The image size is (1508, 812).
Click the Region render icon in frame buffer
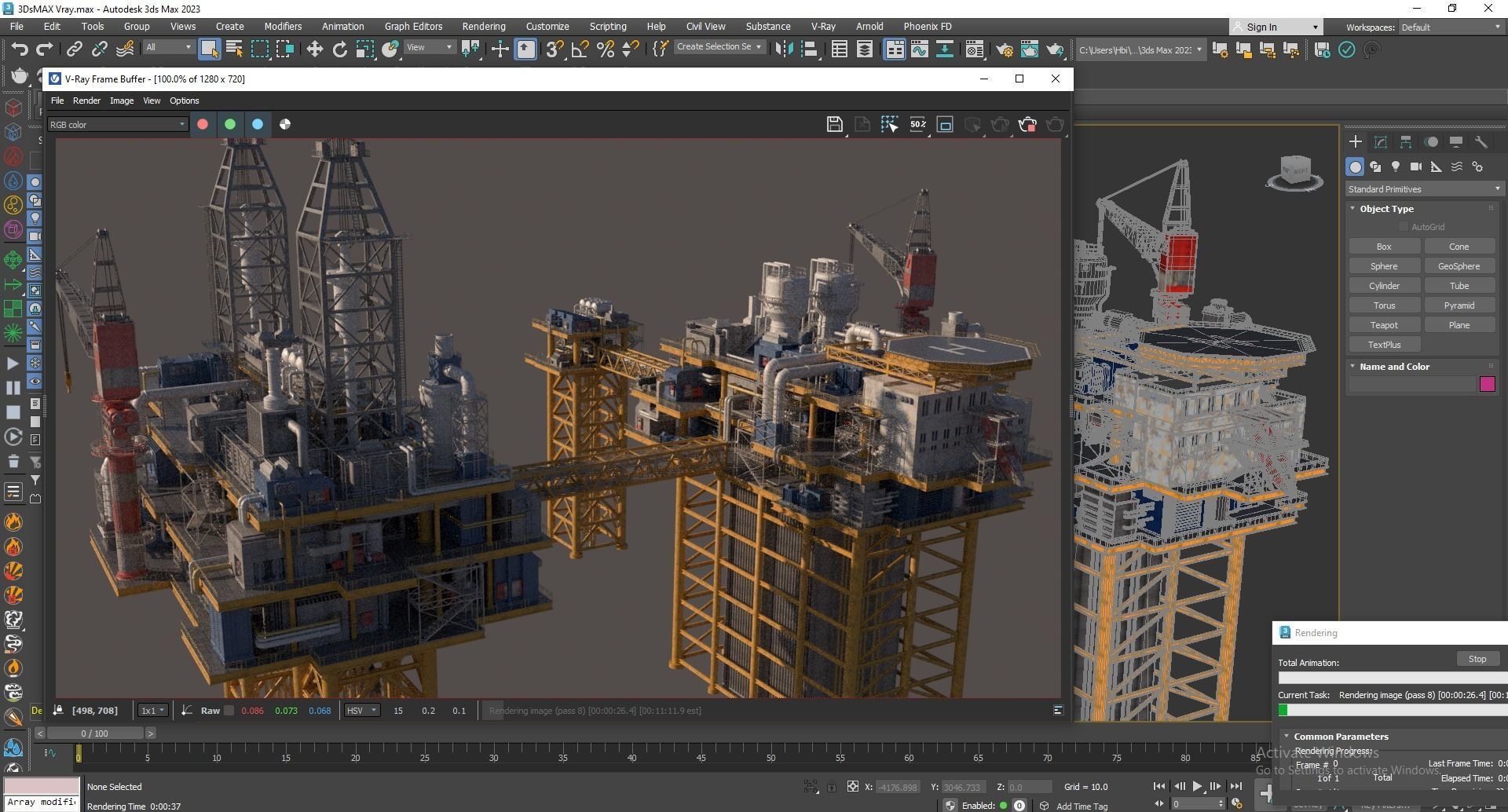945,124
